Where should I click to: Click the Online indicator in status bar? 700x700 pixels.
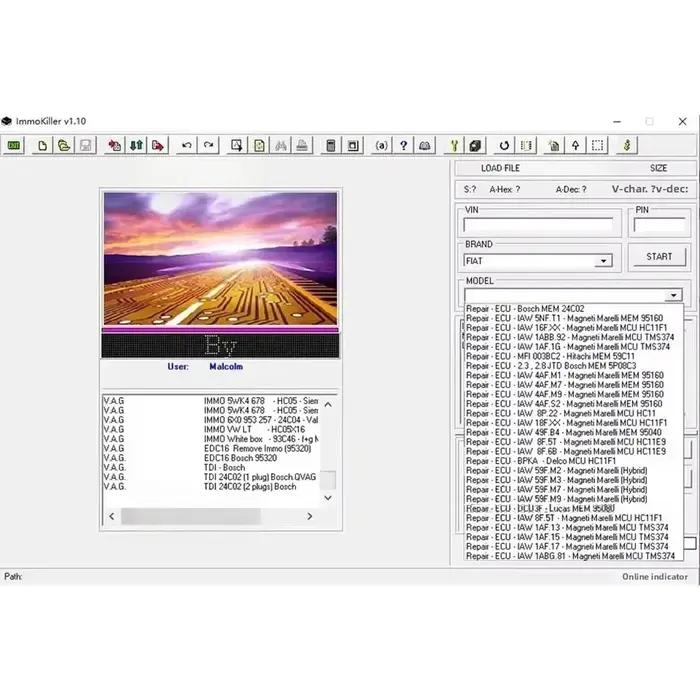(x=655, y=577)
